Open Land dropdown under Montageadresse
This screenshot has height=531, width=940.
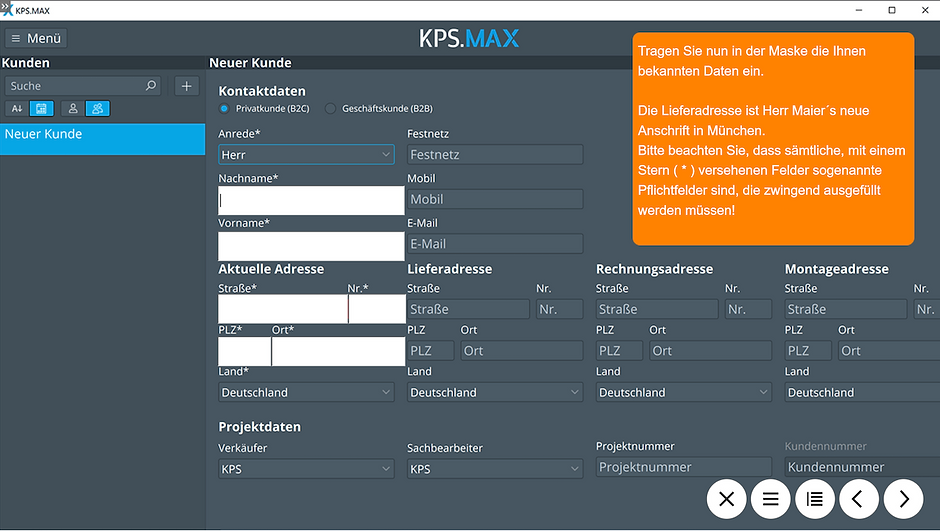[862, 393]
